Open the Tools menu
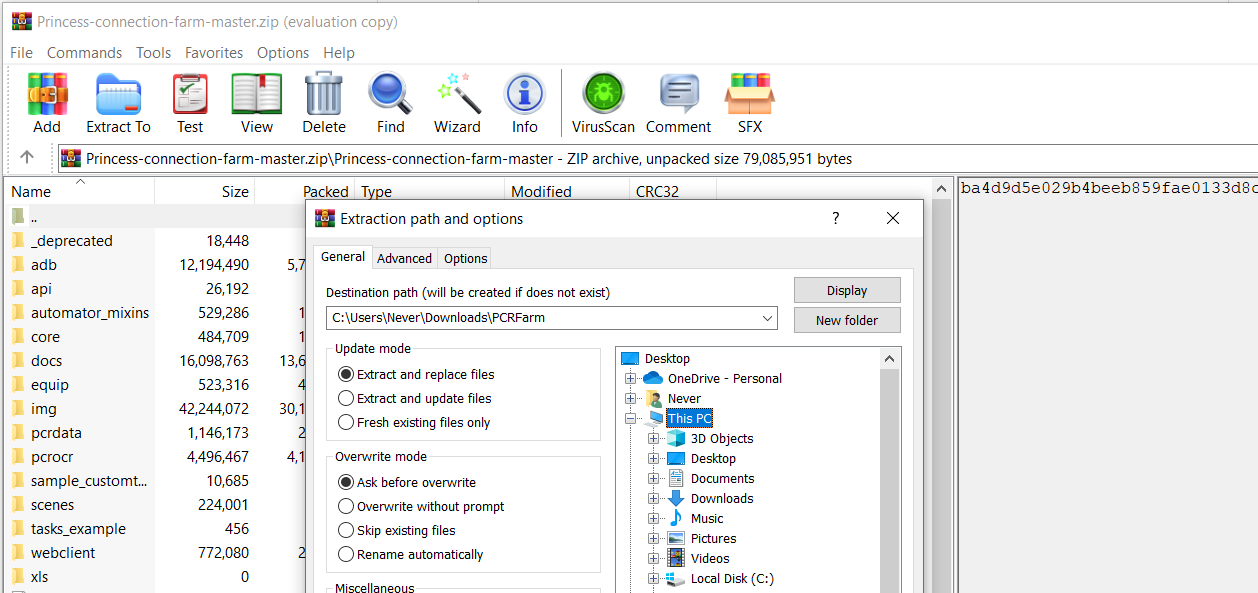This screenshot has height=593, width=1258. (154, 52)
